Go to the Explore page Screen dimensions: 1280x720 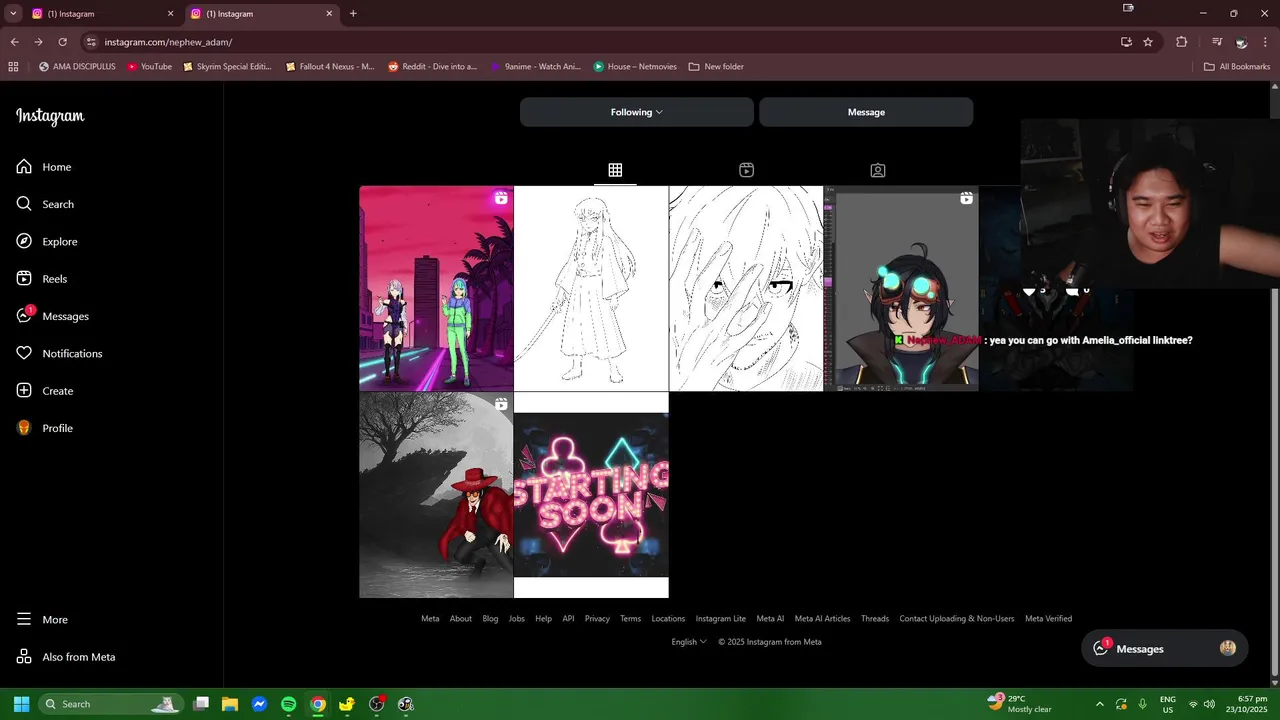[x=47, y=242]
